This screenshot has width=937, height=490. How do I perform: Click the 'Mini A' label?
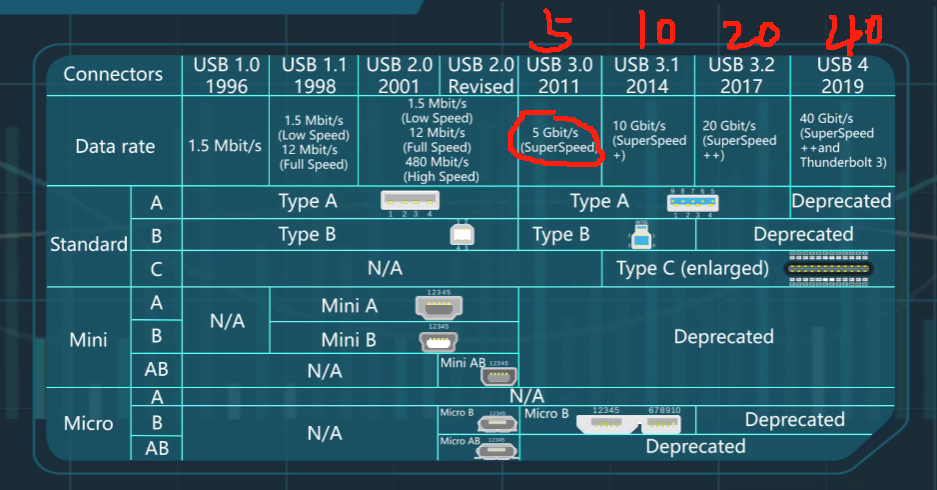coord(349,306)
